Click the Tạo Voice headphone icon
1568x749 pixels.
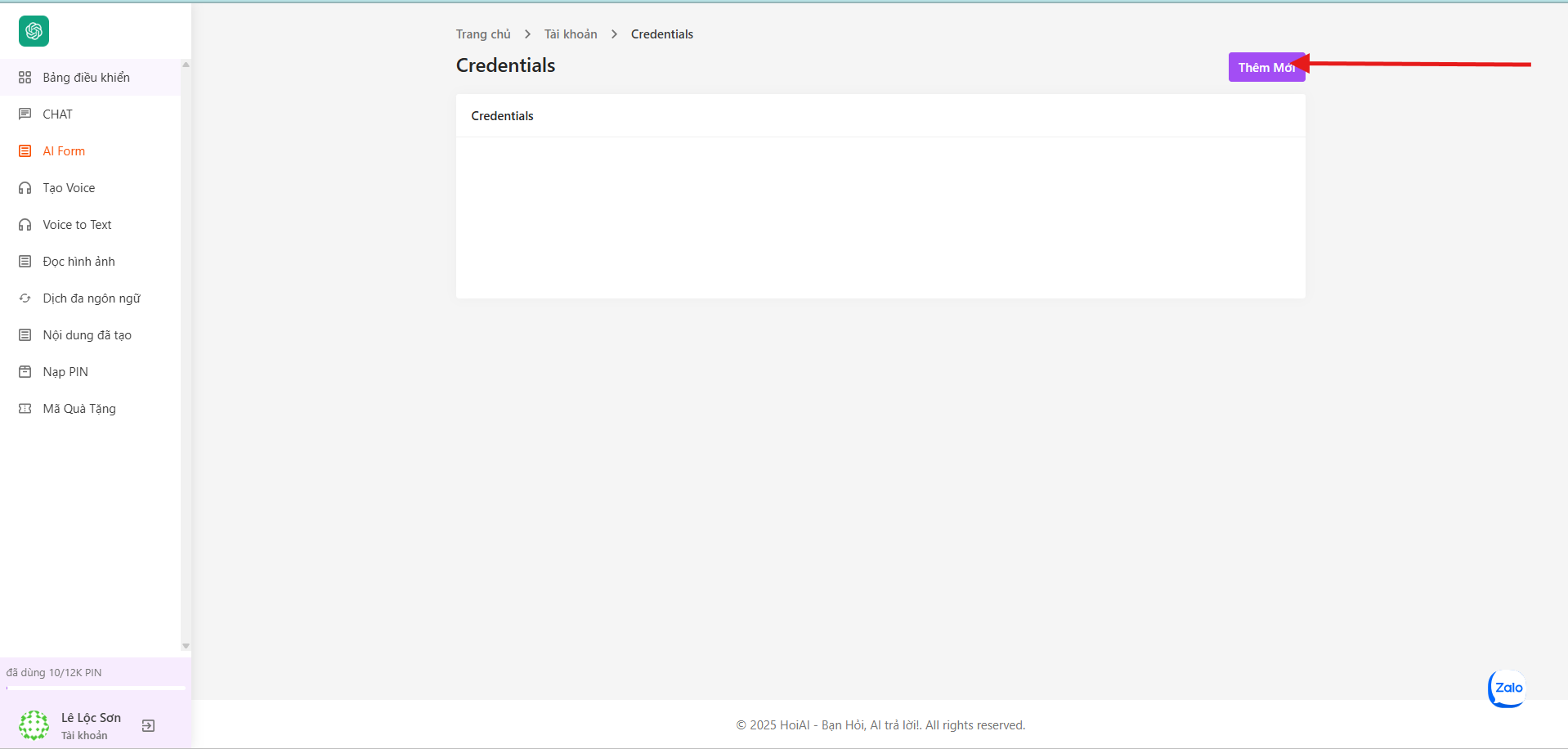(x=25, y=188)
